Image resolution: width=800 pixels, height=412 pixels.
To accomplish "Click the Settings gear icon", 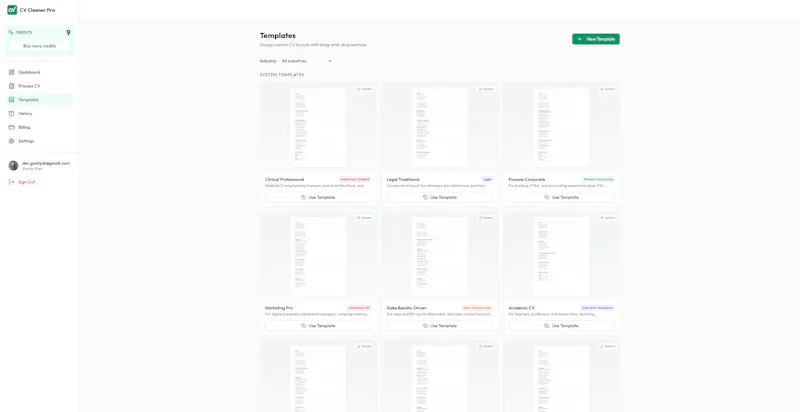I will [12, 141].
